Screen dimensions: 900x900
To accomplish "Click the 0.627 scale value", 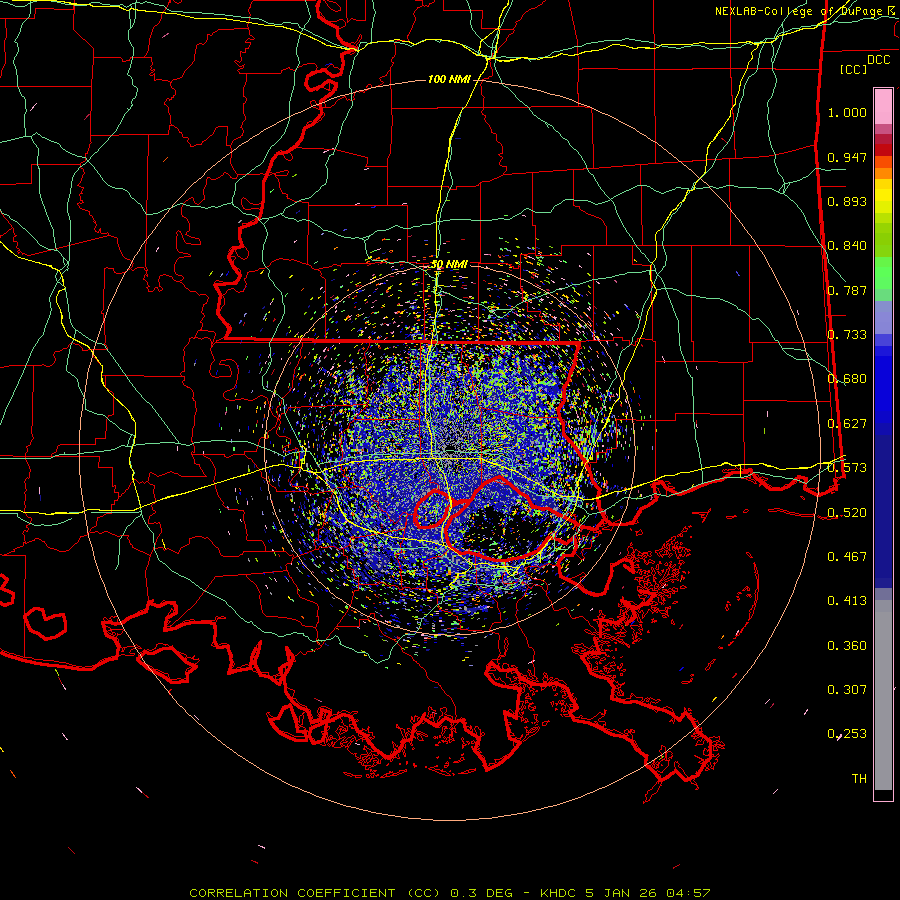I will pyautogui.click(x=847, y=424).
